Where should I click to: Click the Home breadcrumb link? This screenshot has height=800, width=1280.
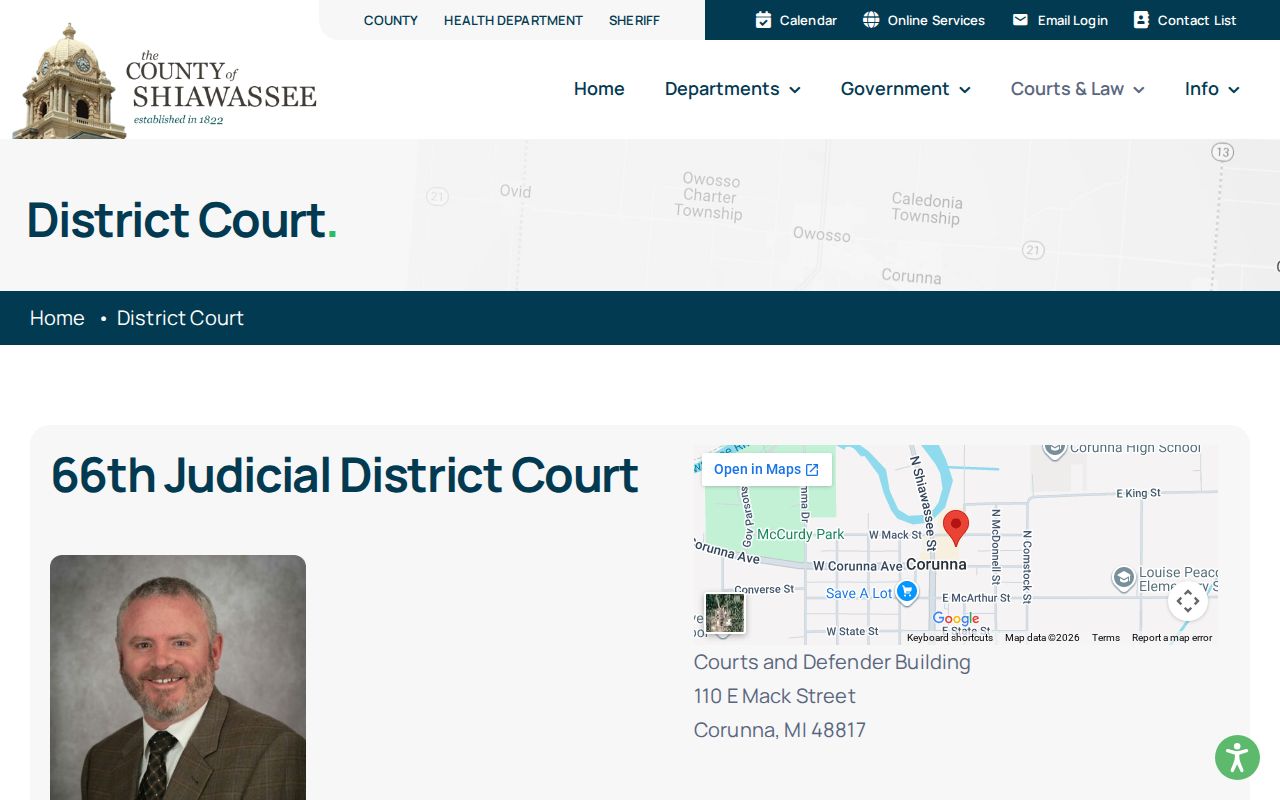pyautogui.click(x=57, y=318)
